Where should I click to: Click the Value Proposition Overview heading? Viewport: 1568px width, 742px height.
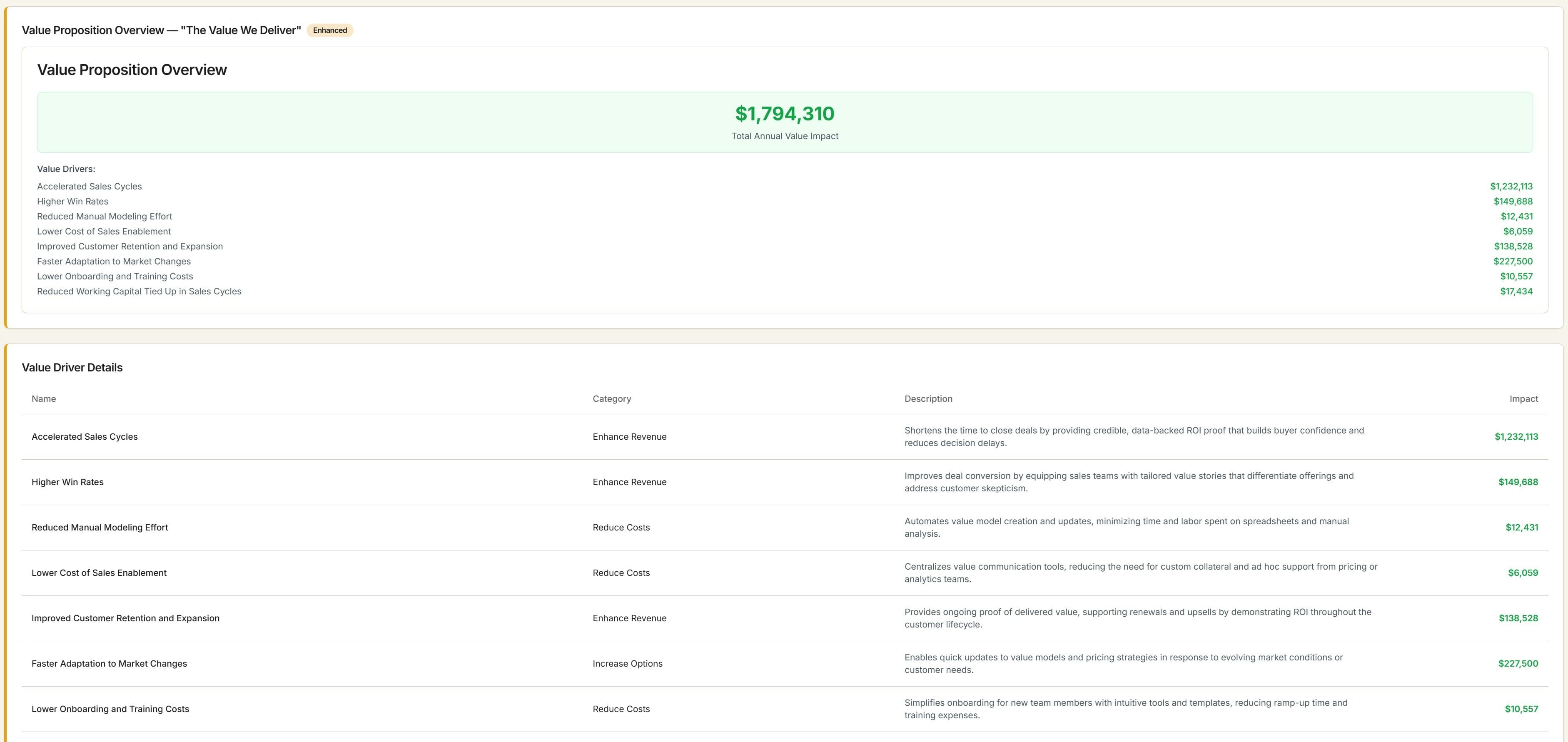132,70
